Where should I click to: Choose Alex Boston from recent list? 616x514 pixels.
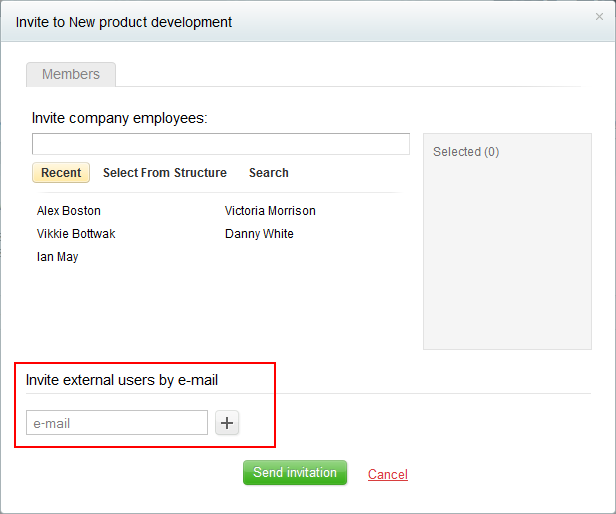coord(69,211)
